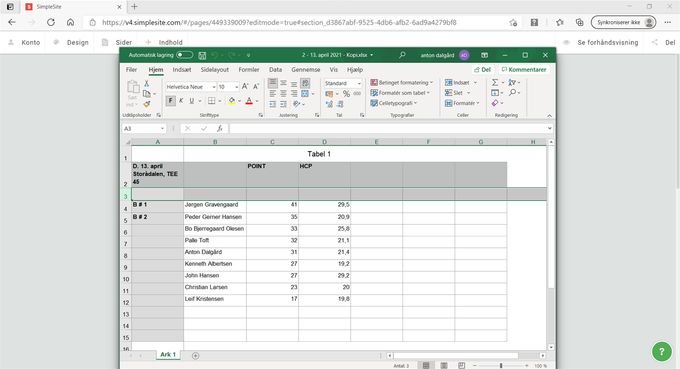Select the Ark 1 sheet tab
This screenshot has height=369, width=680.
point(168,355)
